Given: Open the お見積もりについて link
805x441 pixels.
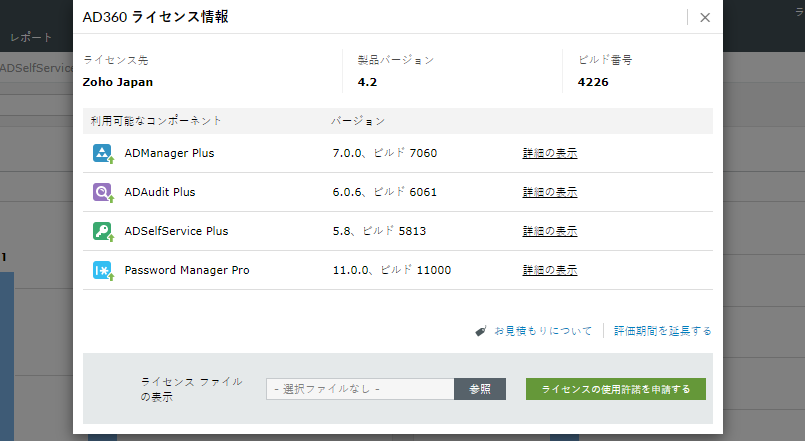Looking at the screenshot, I should tap(543, 331).
